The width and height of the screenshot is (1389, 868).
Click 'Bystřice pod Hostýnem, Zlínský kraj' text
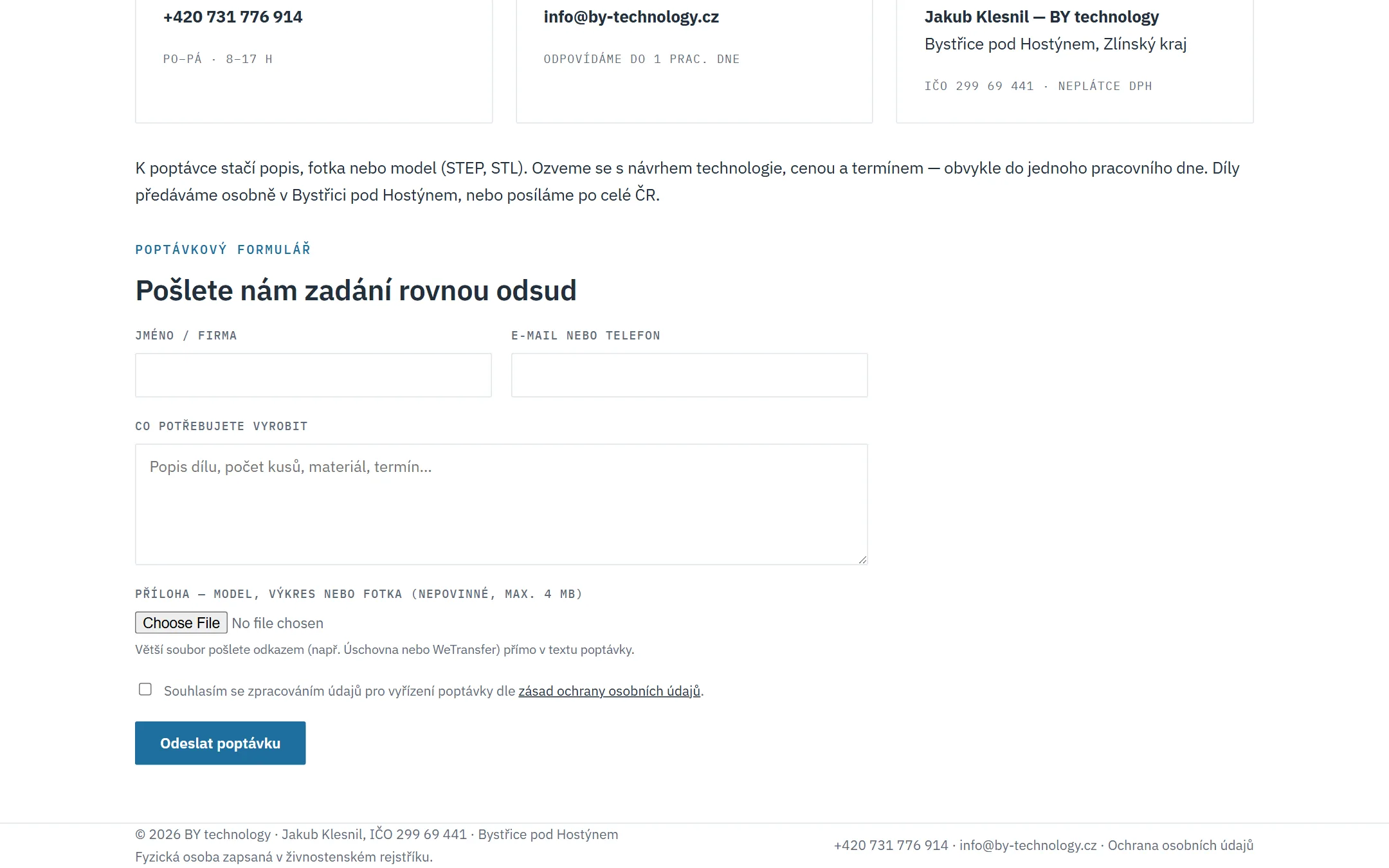coord(1055,44)
